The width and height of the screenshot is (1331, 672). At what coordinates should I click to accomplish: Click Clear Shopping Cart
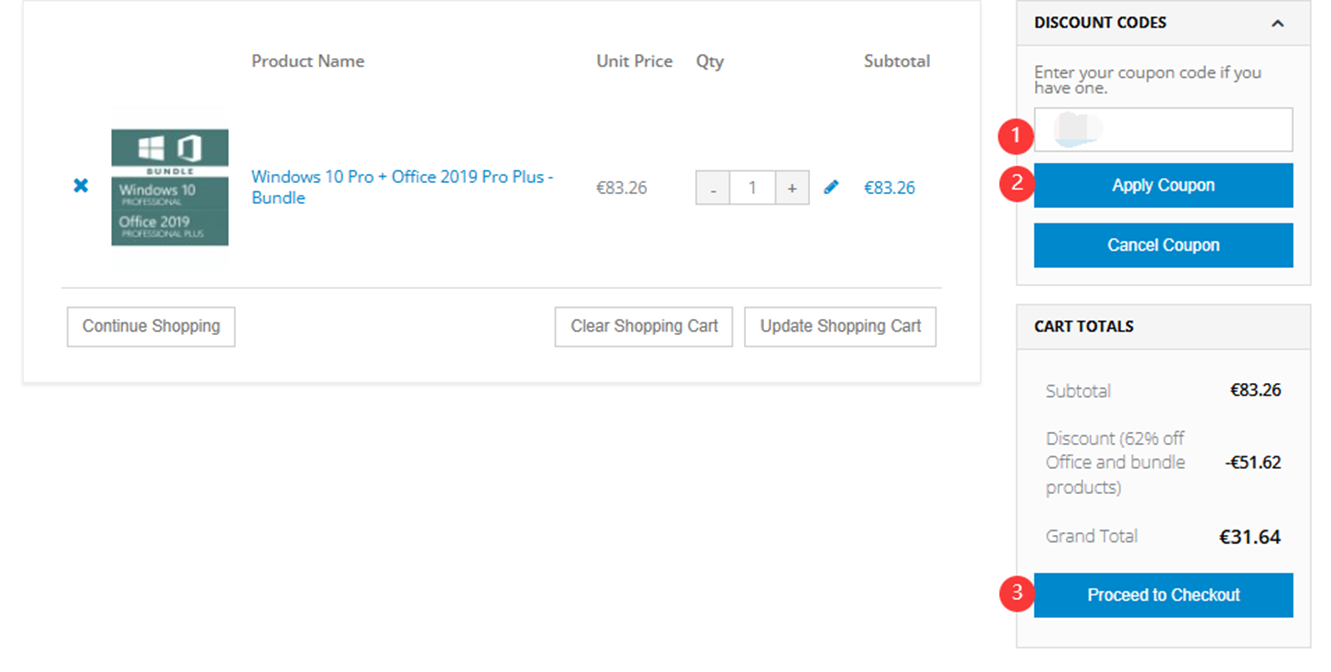click(x=644, y=326)
